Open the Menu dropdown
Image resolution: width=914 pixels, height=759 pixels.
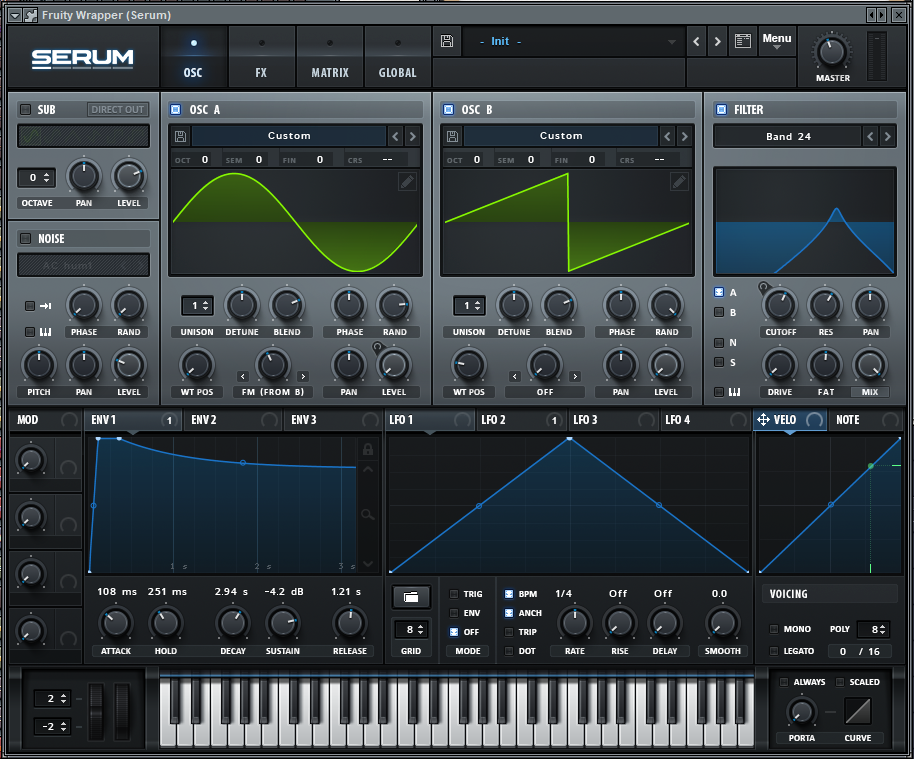click(x=776, y=41)
